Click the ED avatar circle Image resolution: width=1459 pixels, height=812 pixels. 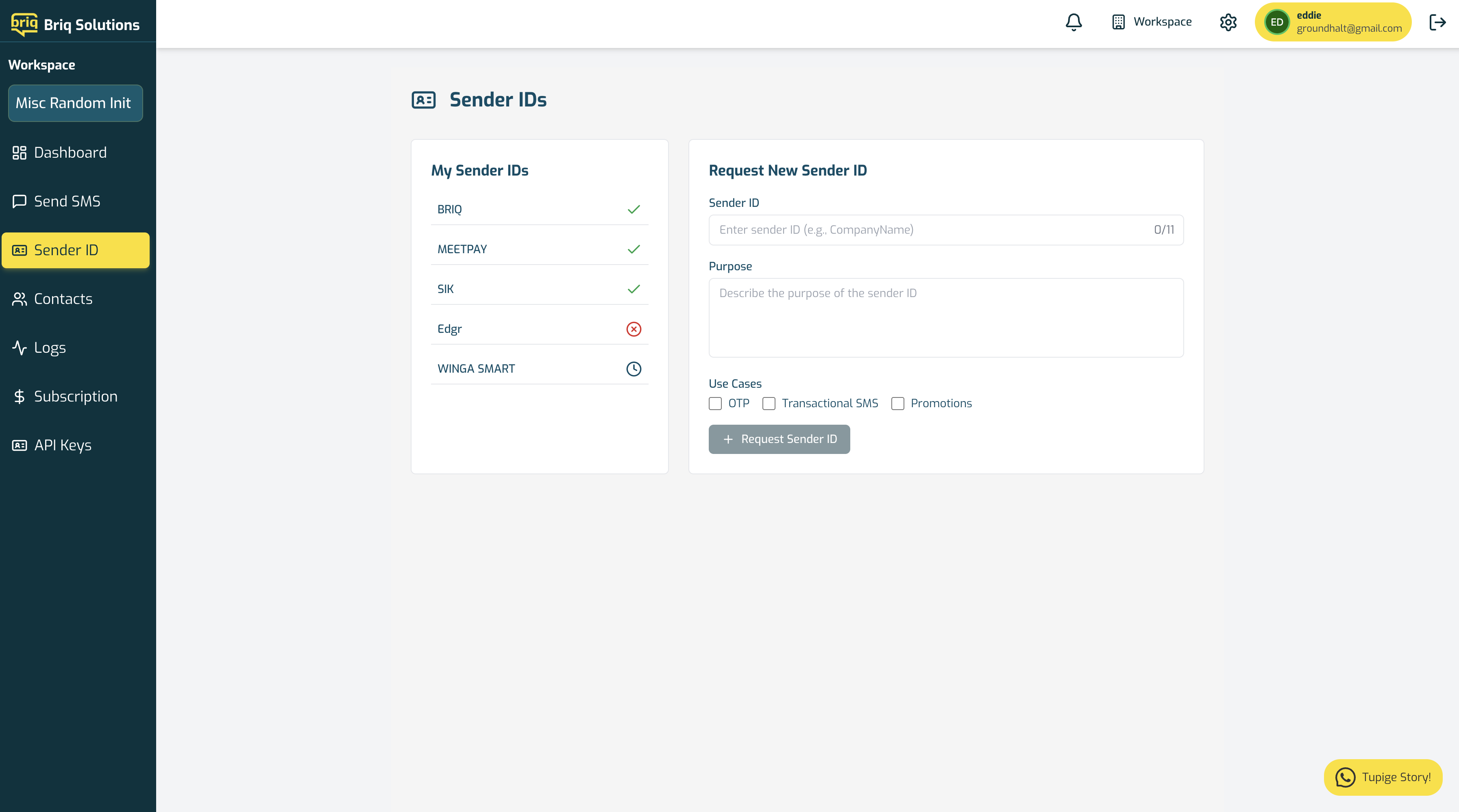(x=1277, y=22)
